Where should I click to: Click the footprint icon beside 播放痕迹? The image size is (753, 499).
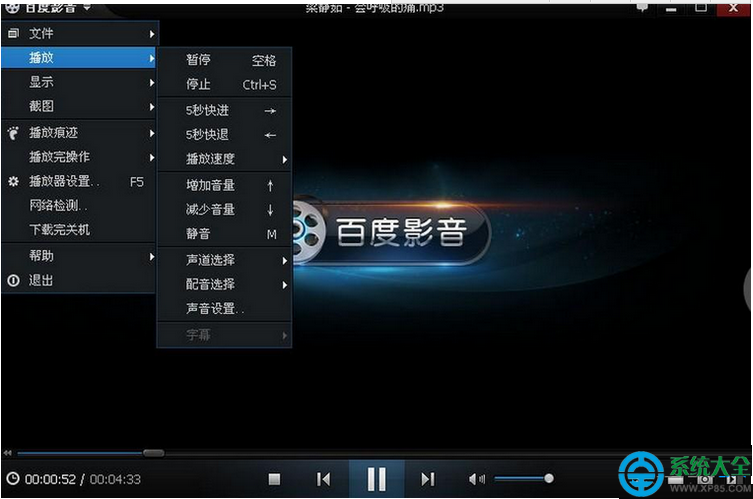click(x=13, y=133)
